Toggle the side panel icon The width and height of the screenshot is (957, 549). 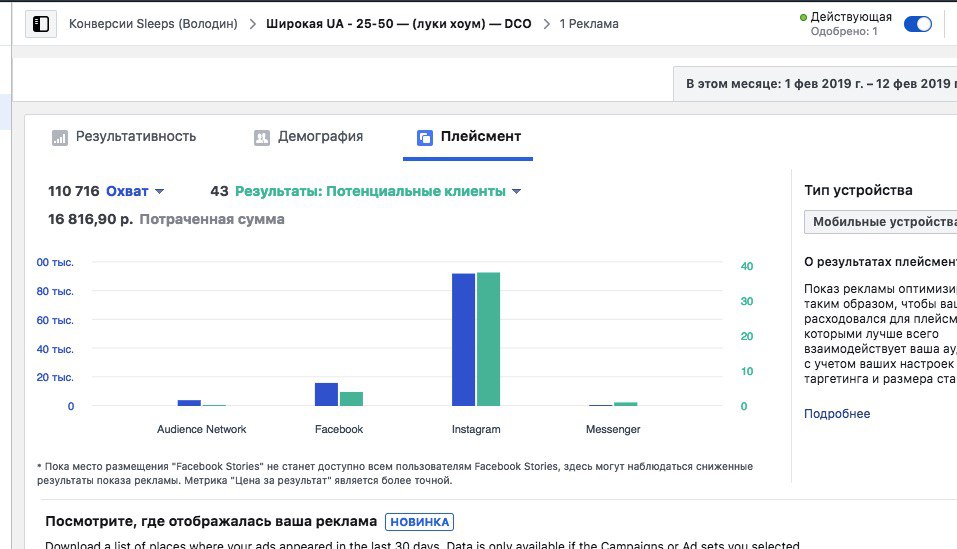point(41,24)
